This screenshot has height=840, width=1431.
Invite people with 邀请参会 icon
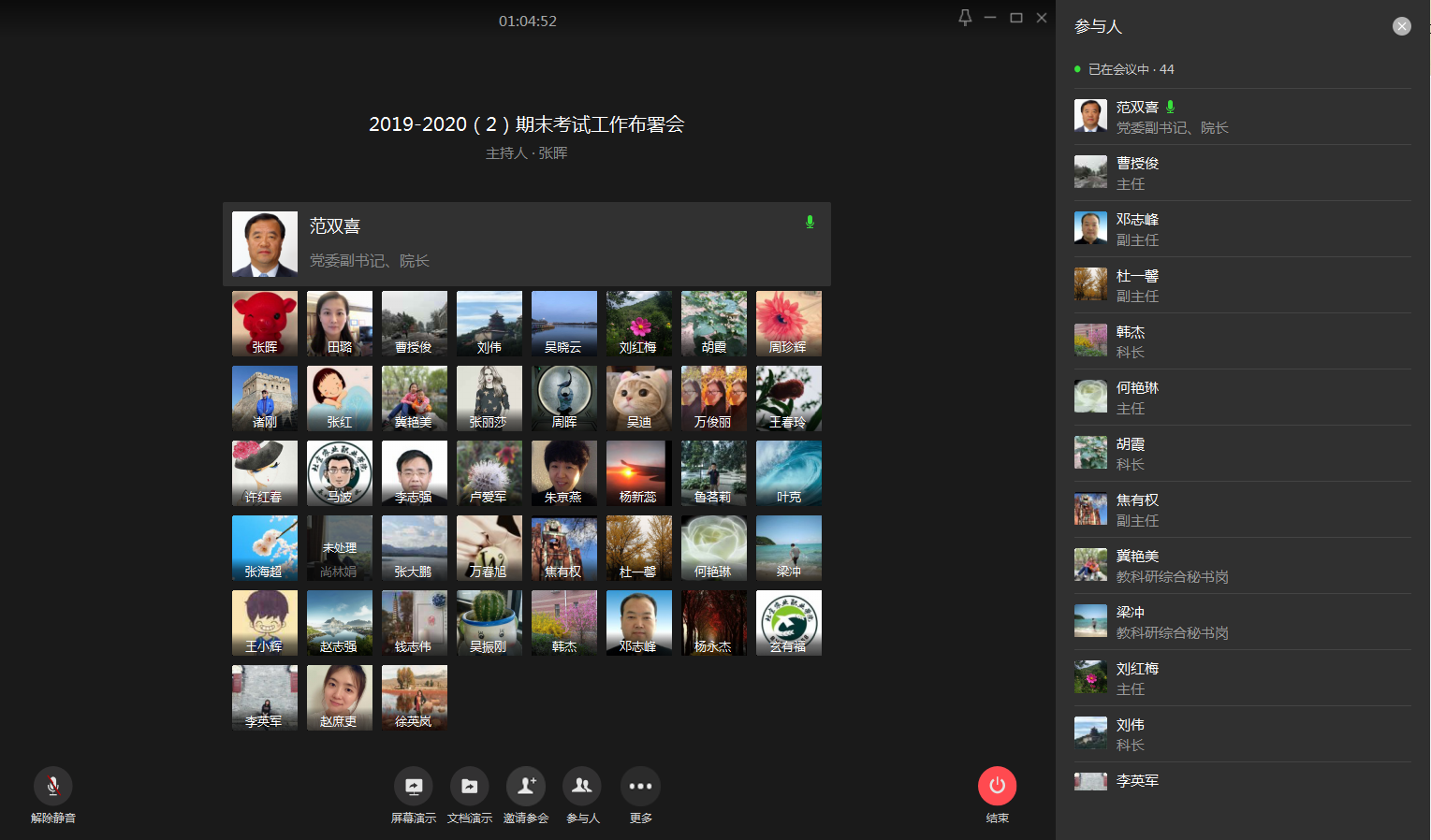coord(526,787)
